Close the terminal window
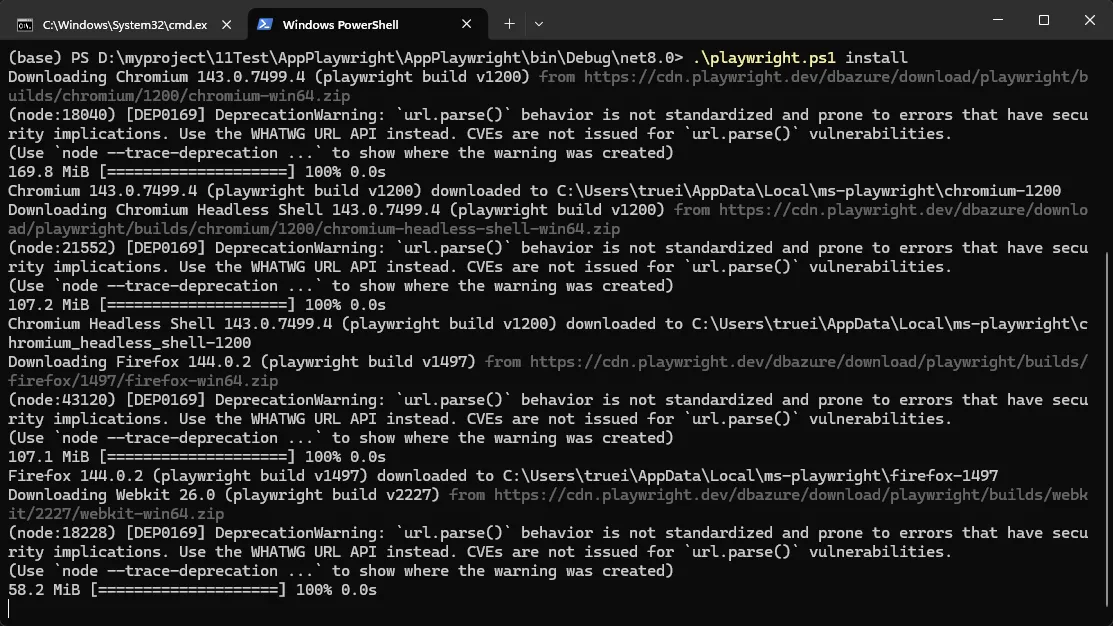This screenshot has height=626, width=1113. coord(1087,21)
